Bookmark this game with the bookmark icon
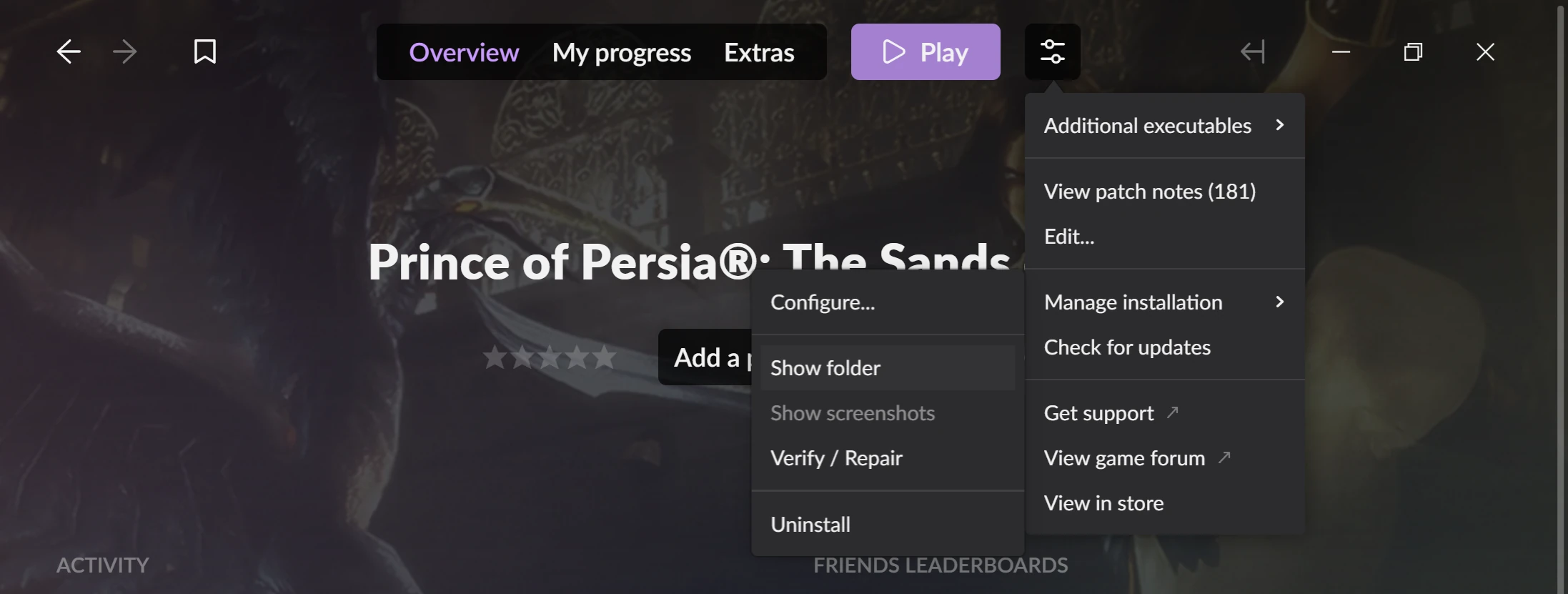This screenshot has height=594, width=1568. pos(205,51)
